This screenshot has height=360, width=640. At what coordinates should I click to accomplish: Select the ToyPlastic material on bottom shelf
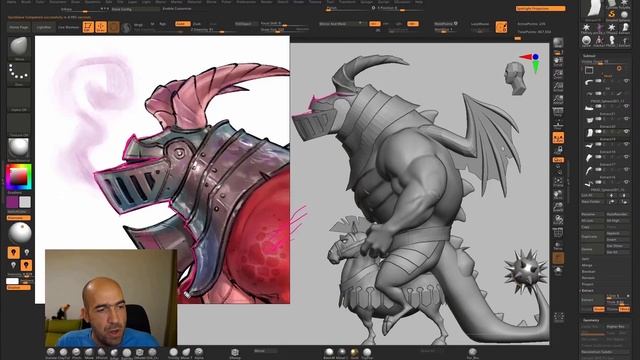367,352
